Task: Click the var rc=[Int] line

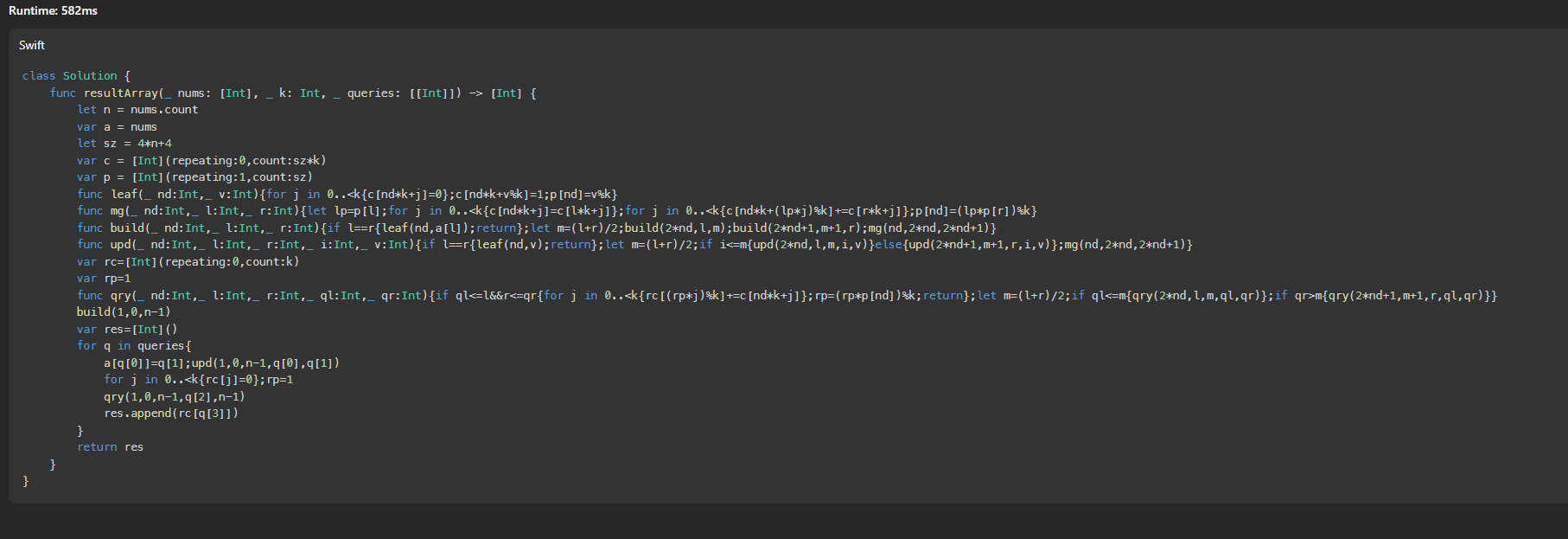Action: (188, 261)
